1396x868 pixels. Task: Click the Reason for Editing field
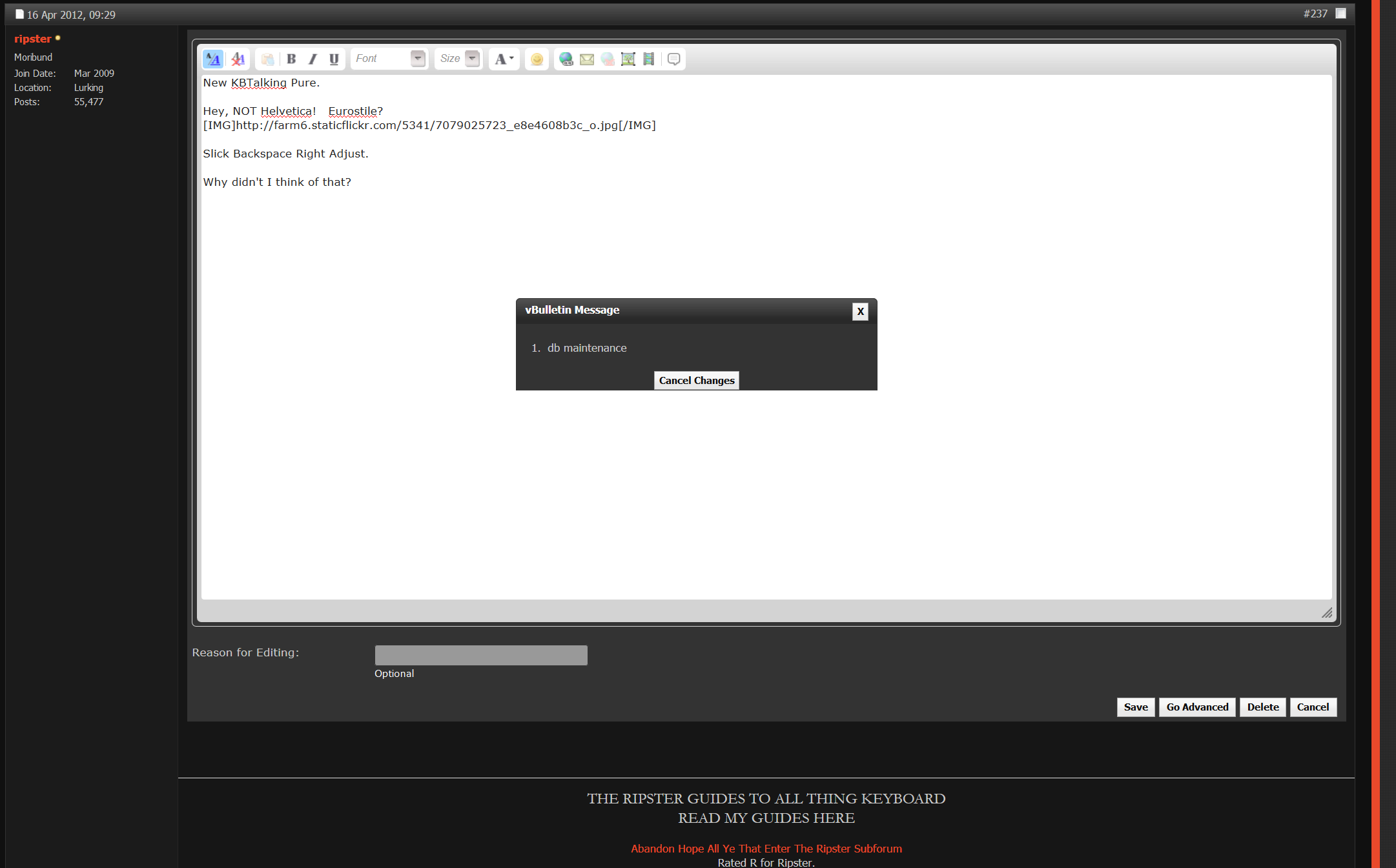coord(480,655)
